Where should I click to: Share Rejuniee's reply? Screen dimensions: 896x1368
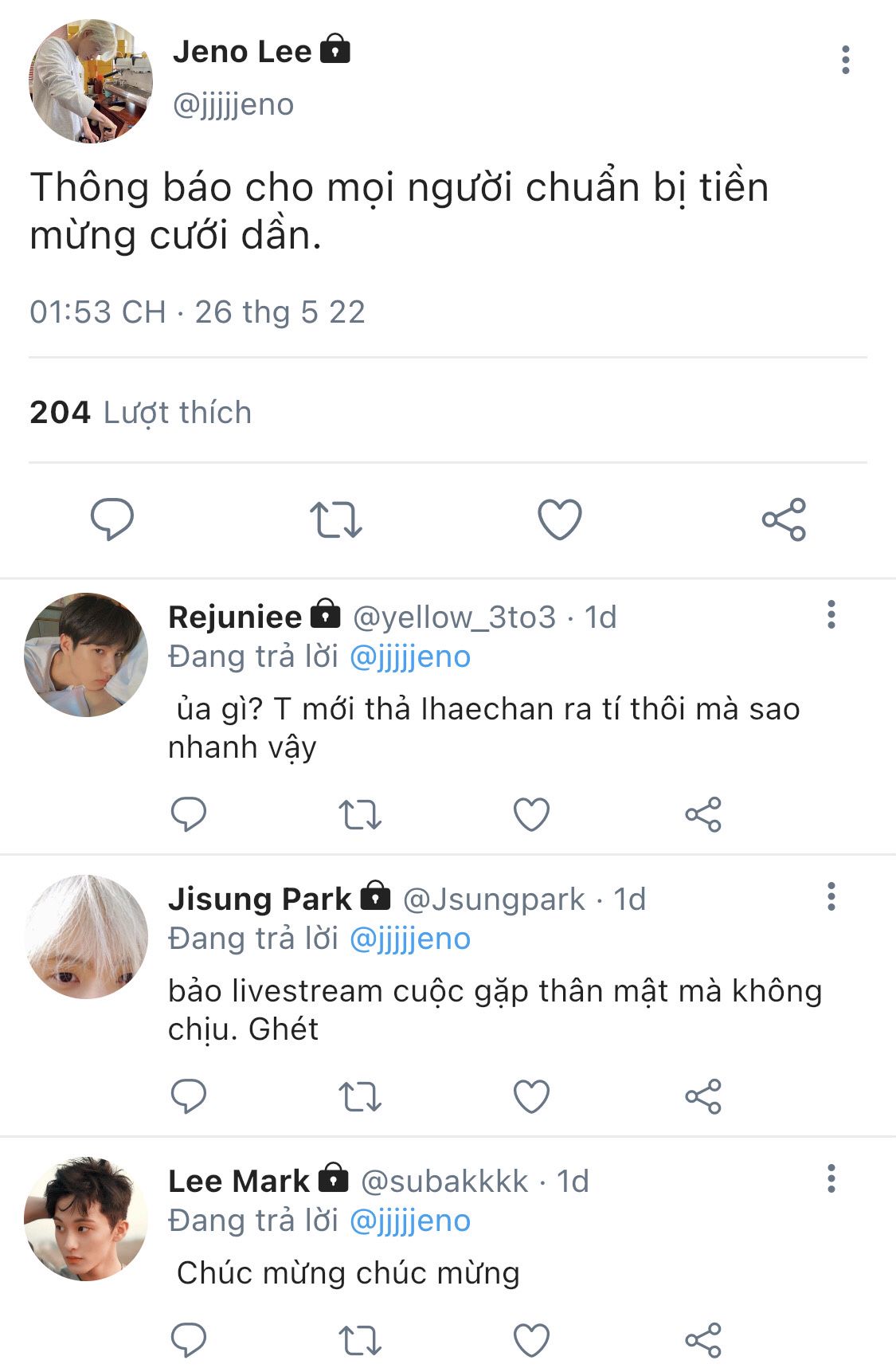[703, 814]
